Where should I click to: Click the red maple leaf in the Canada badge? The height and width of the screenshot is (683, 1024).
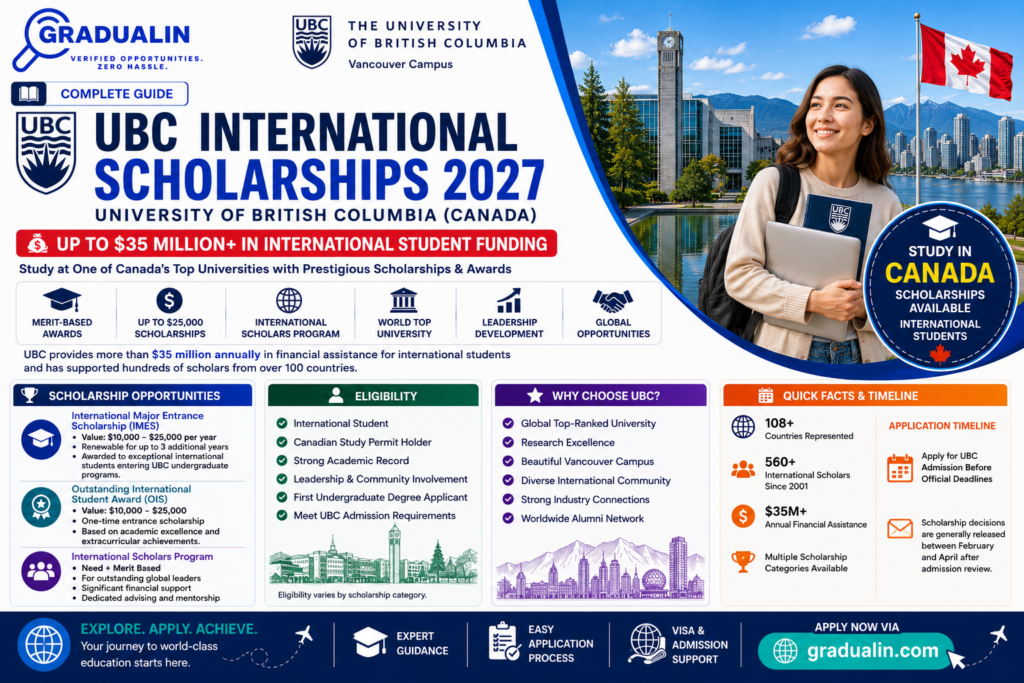(x=940, y=355)
